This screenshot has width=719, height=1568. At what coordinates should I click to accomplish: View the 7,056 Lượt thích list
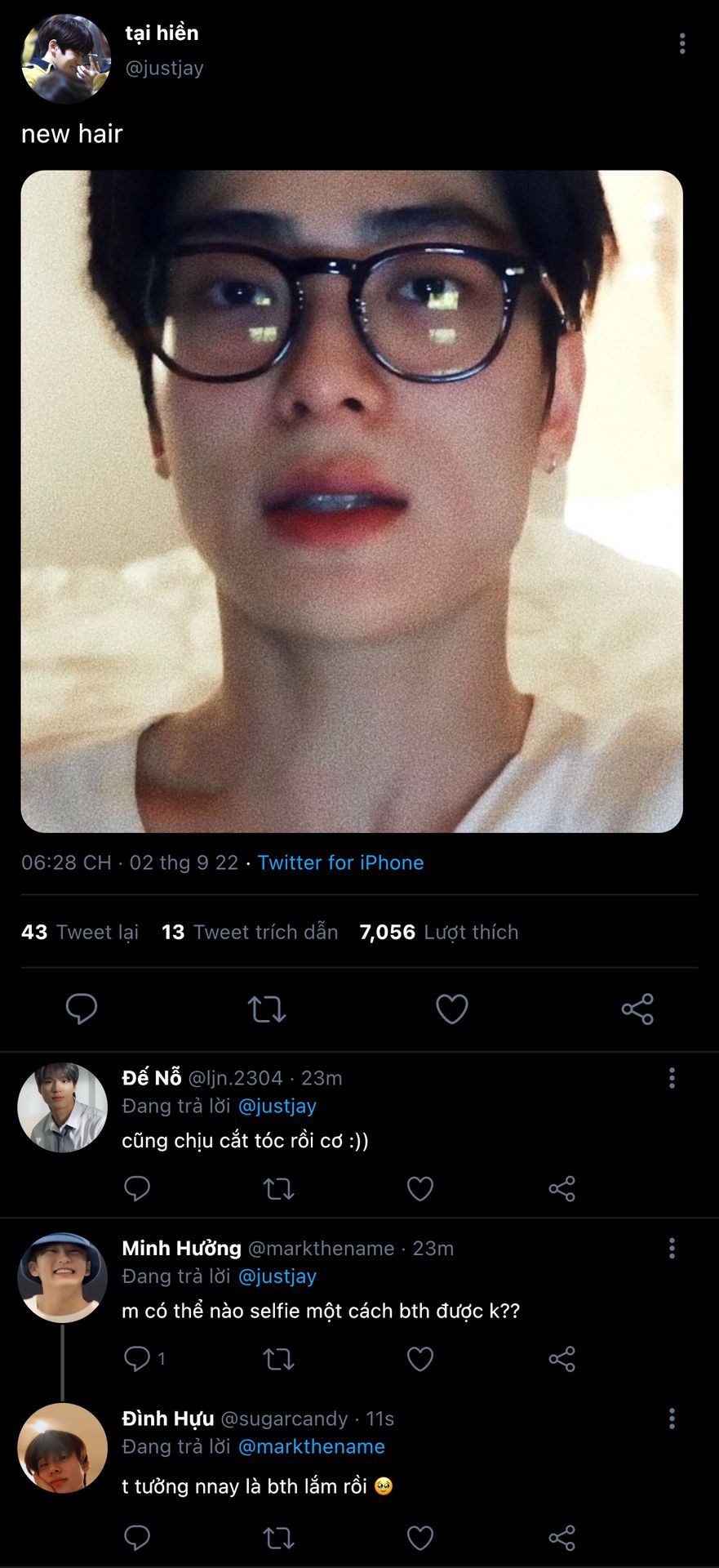[x=439, y=932]
